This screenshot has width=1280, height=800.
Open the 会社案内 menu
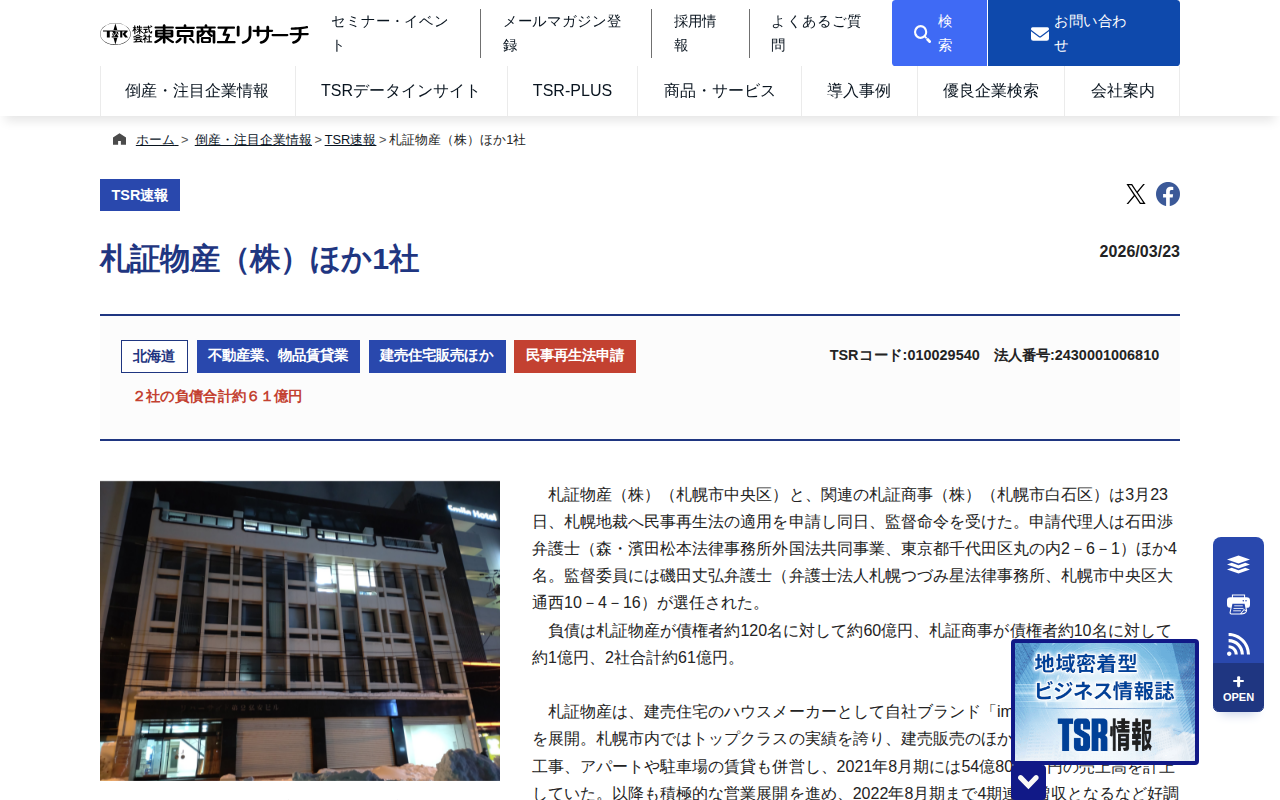coord(1123,91)
